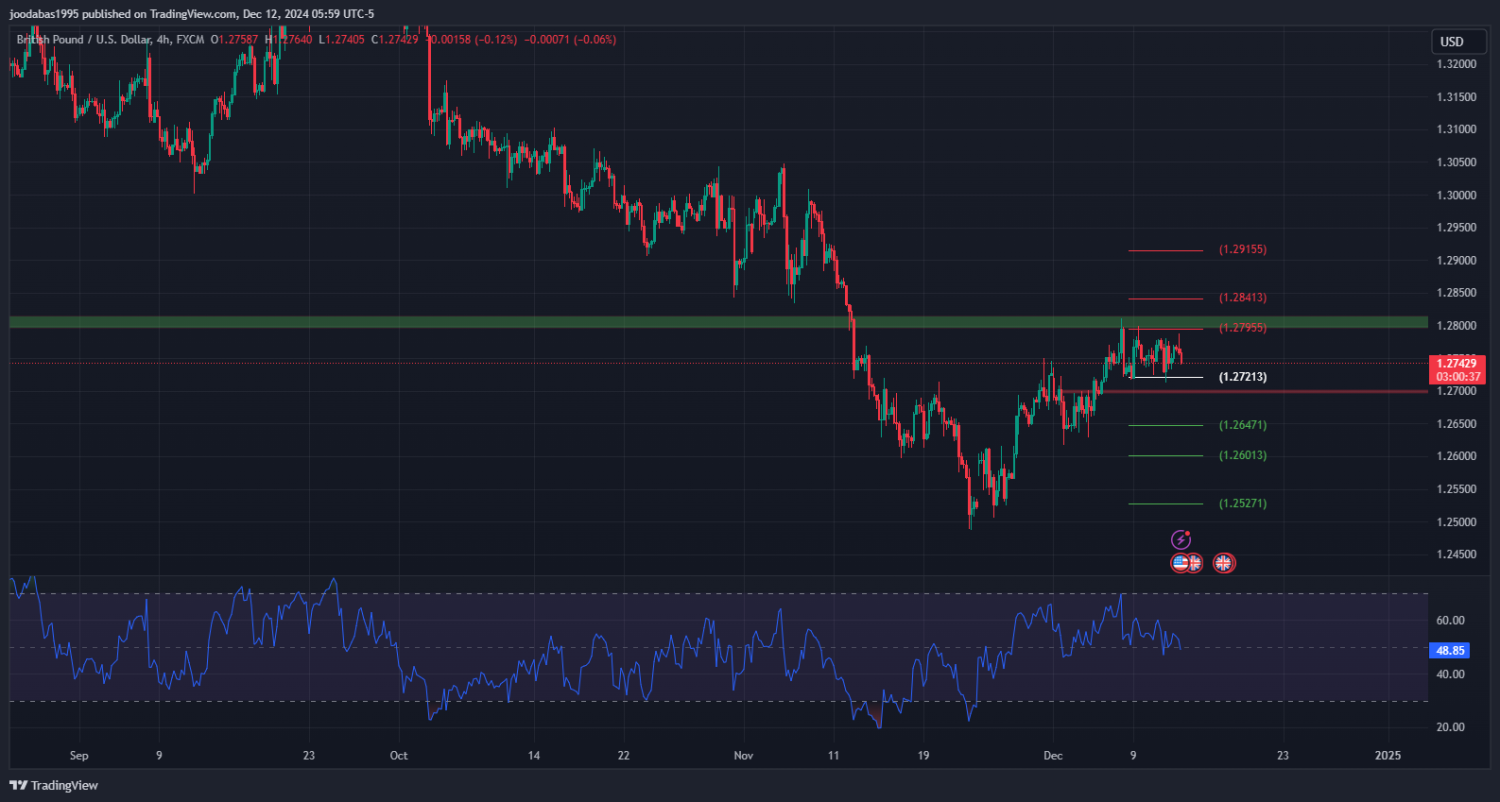Click the 2025 label on time axis
This screenshot has width=1500, height=802.
coord(1387,756)
